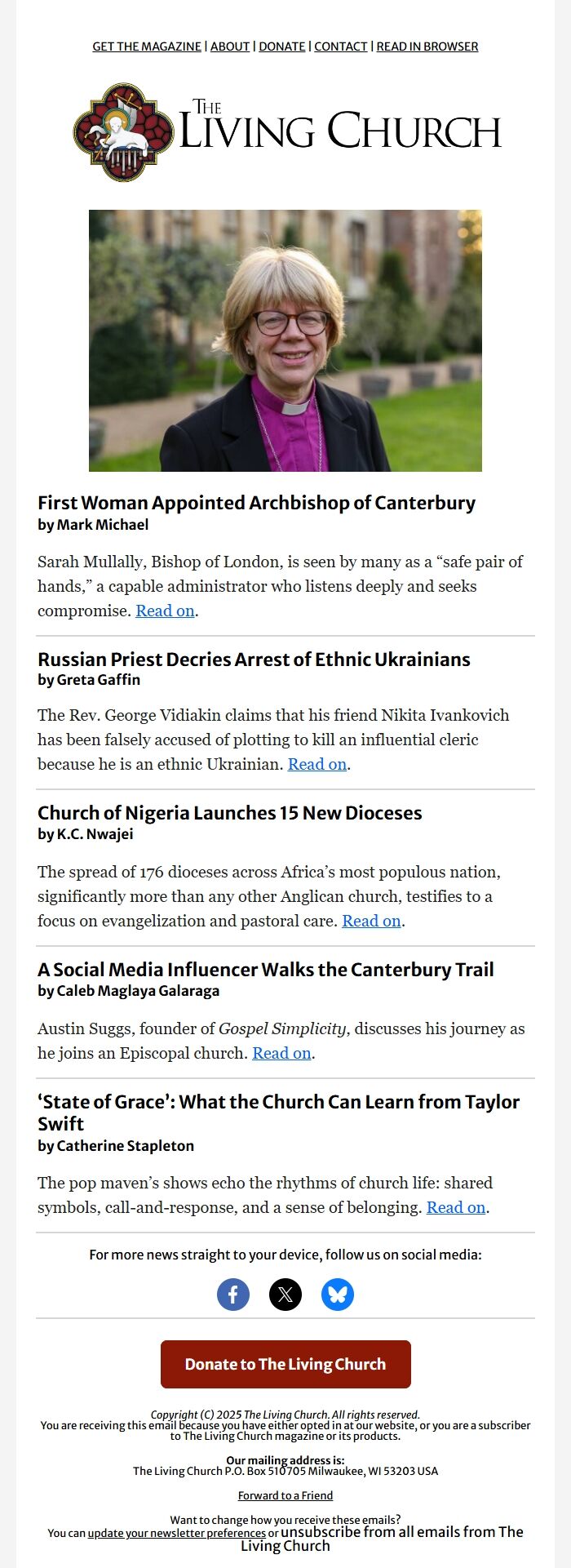Open First Woman Appointed Archbishop headline

click(256, 503)
